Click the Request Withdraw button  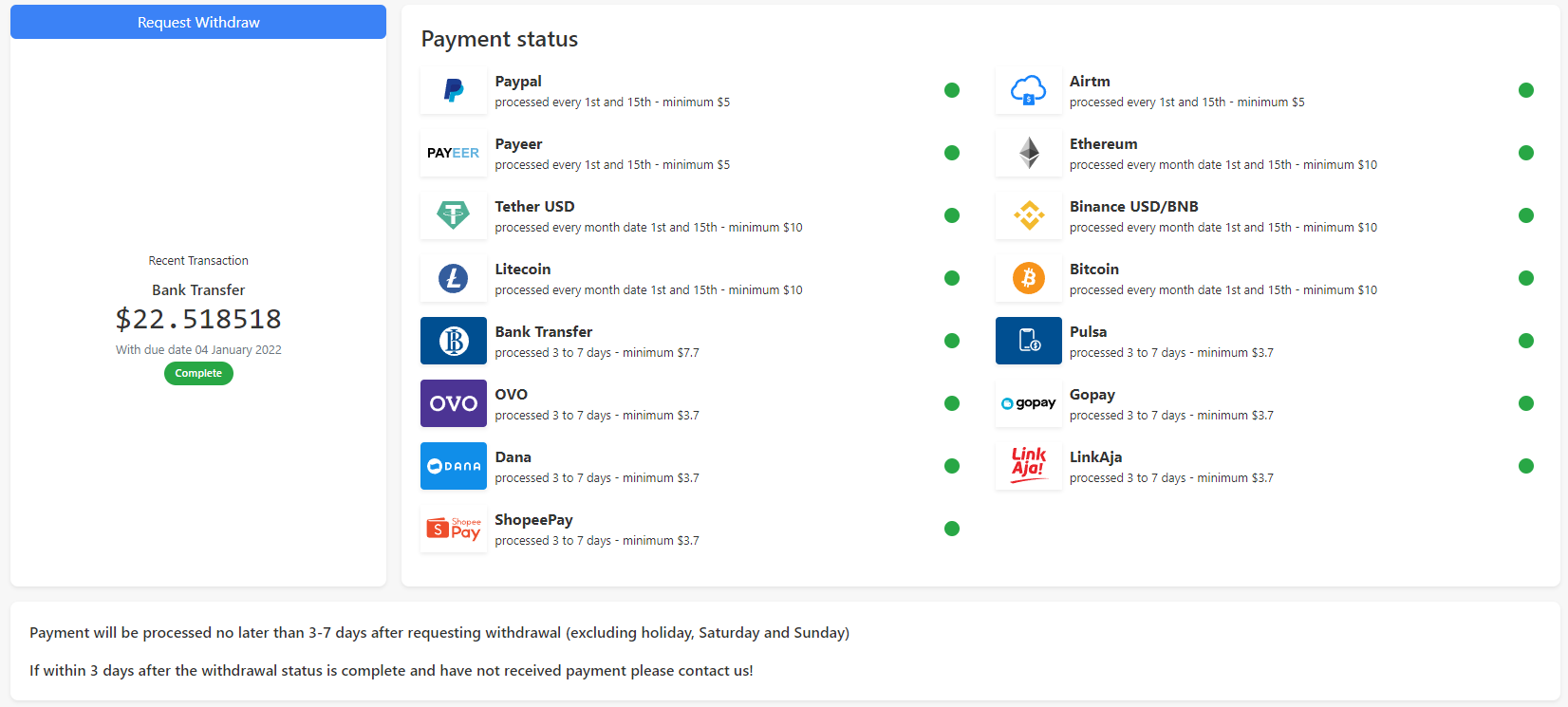[198, 22]
